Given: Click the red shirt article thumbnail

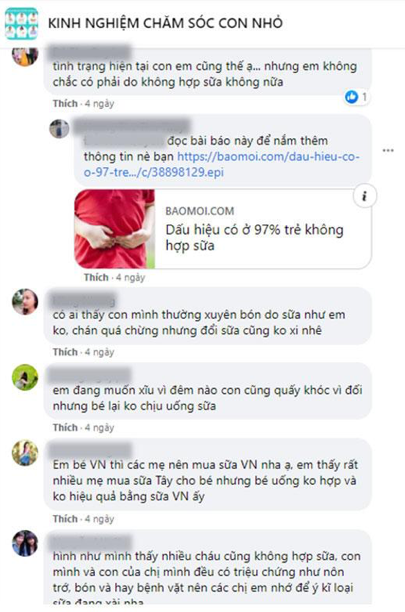Looking at the screenshot, I should (x=115, y=229).
